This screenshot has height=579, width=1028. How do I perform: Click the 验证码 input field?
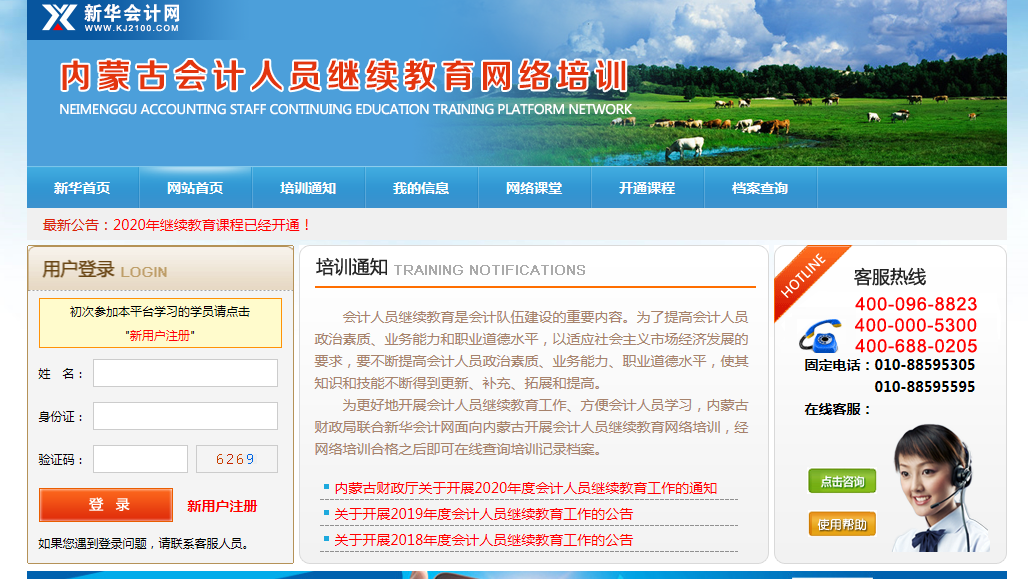[x=140, y=459]
